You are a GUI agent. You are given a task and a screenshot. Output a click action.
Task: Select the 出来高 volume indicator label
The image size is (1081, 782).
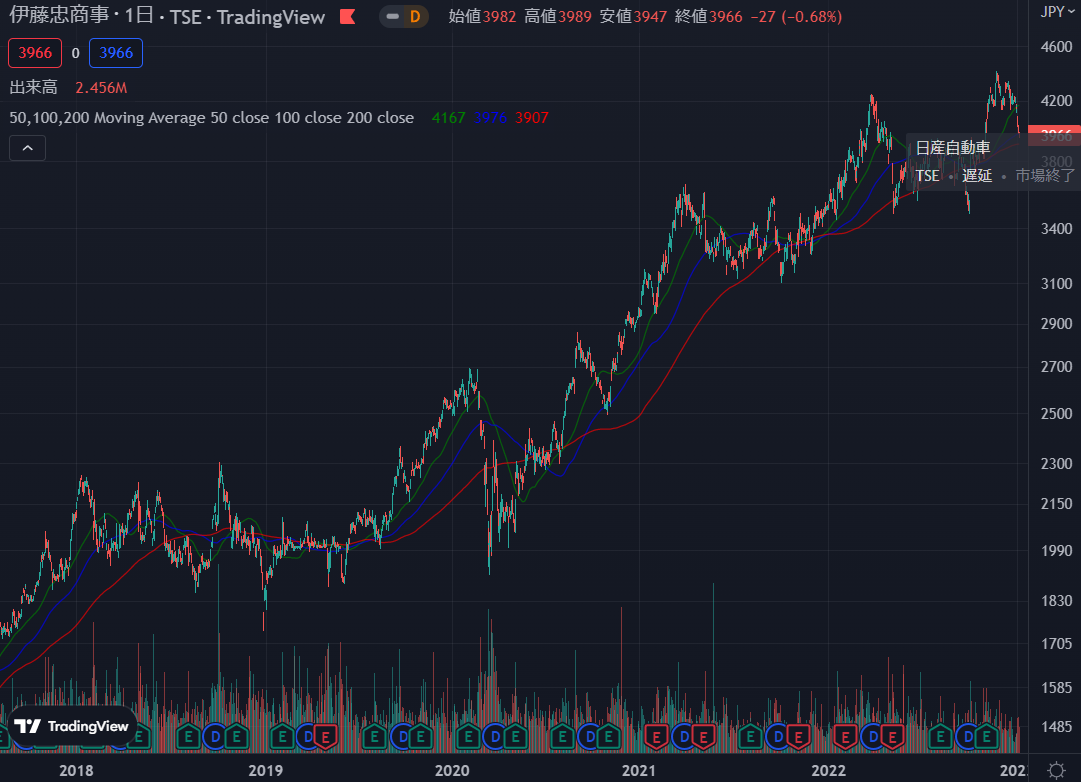point(34,88)
